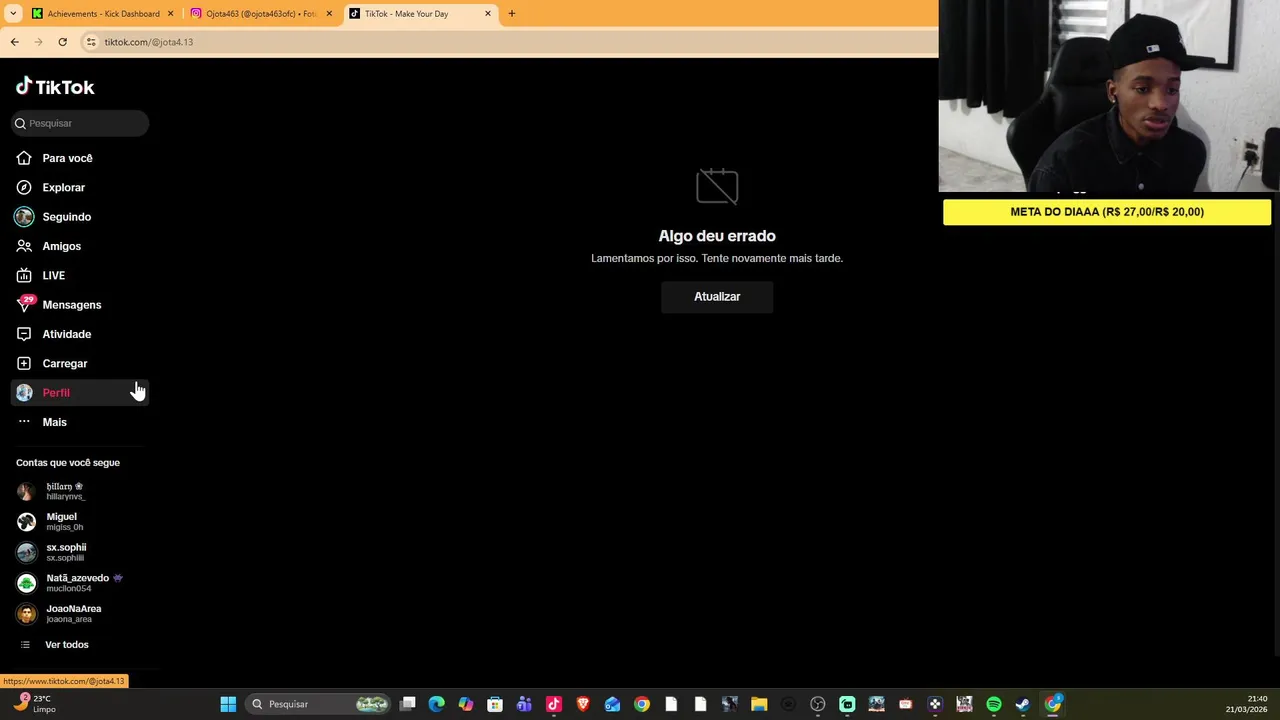The height and width of the screenshot is (720, 1280).
Task: Open Microsoft Store from taskbar
Action: point(495,704)
